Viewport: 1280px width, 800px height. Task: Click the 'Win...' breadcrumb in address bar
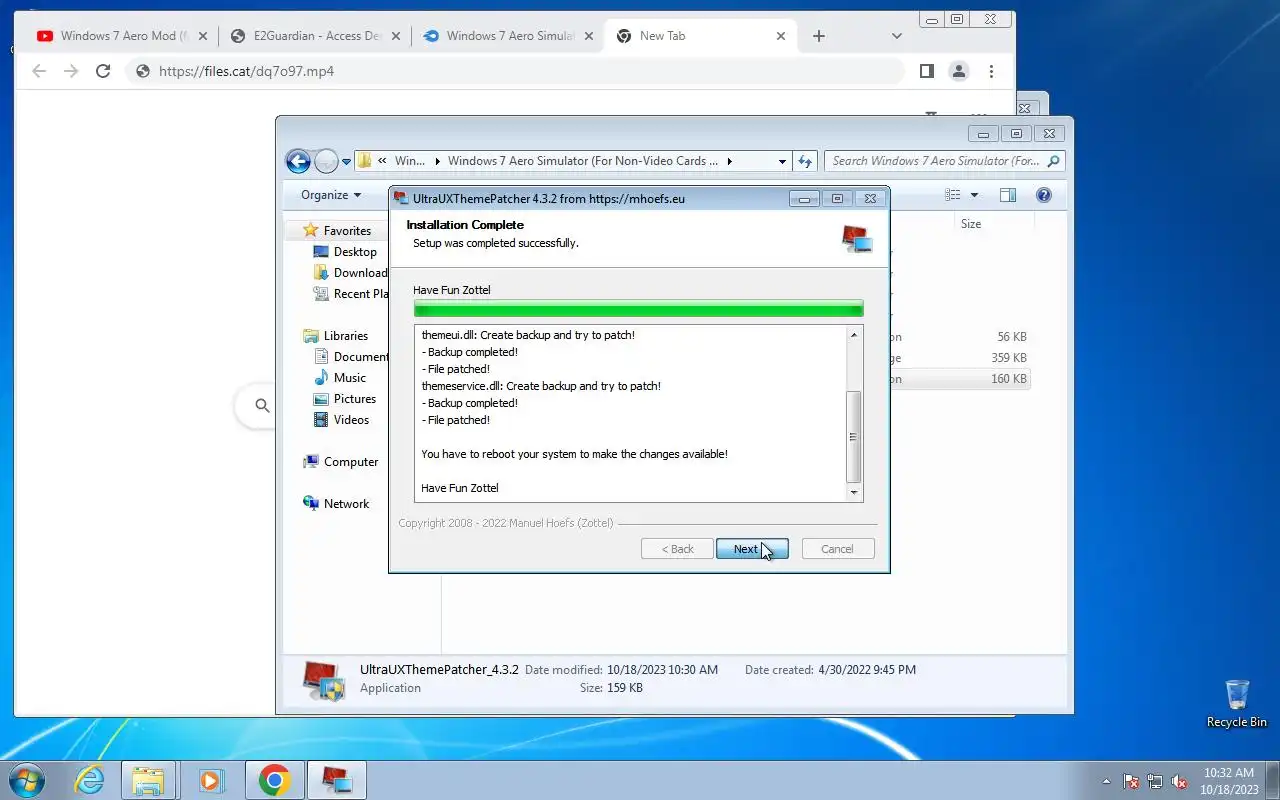409,161
